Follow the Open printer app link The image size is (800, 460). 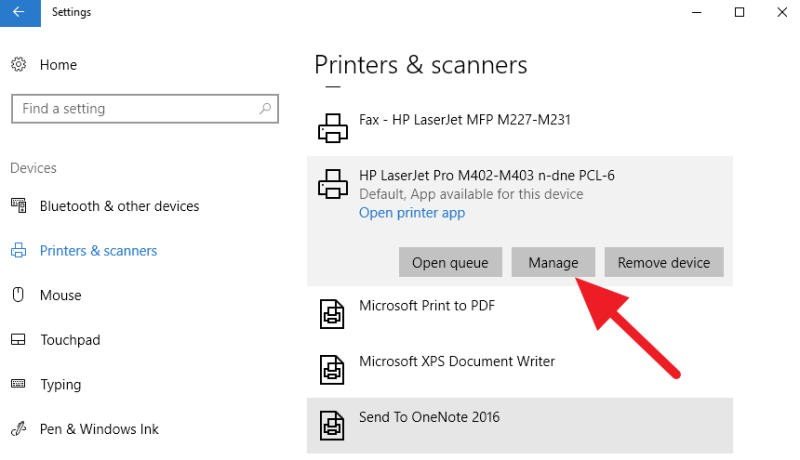[412, 213]
